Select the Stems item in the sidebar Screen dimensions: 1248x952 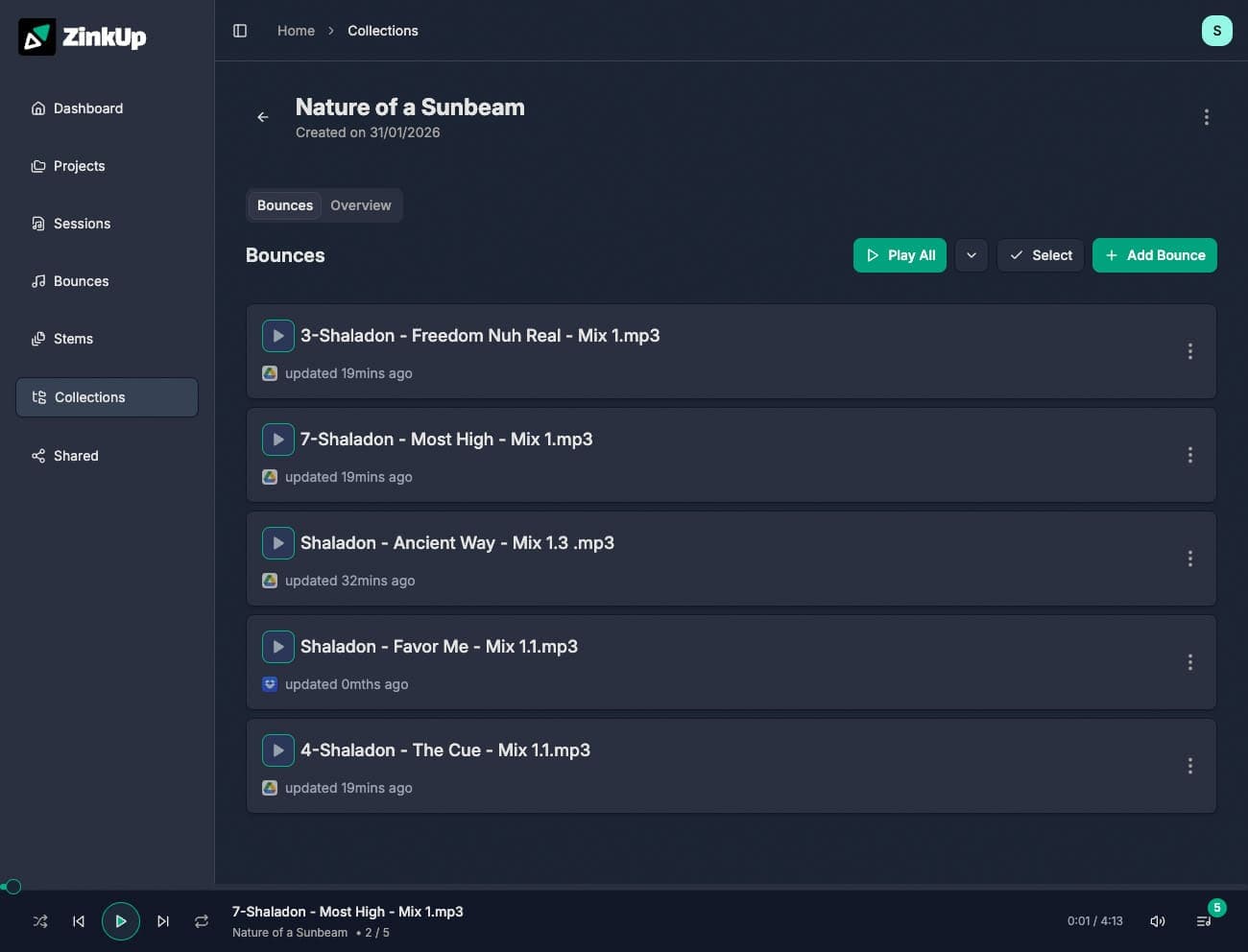pos(73,339)
